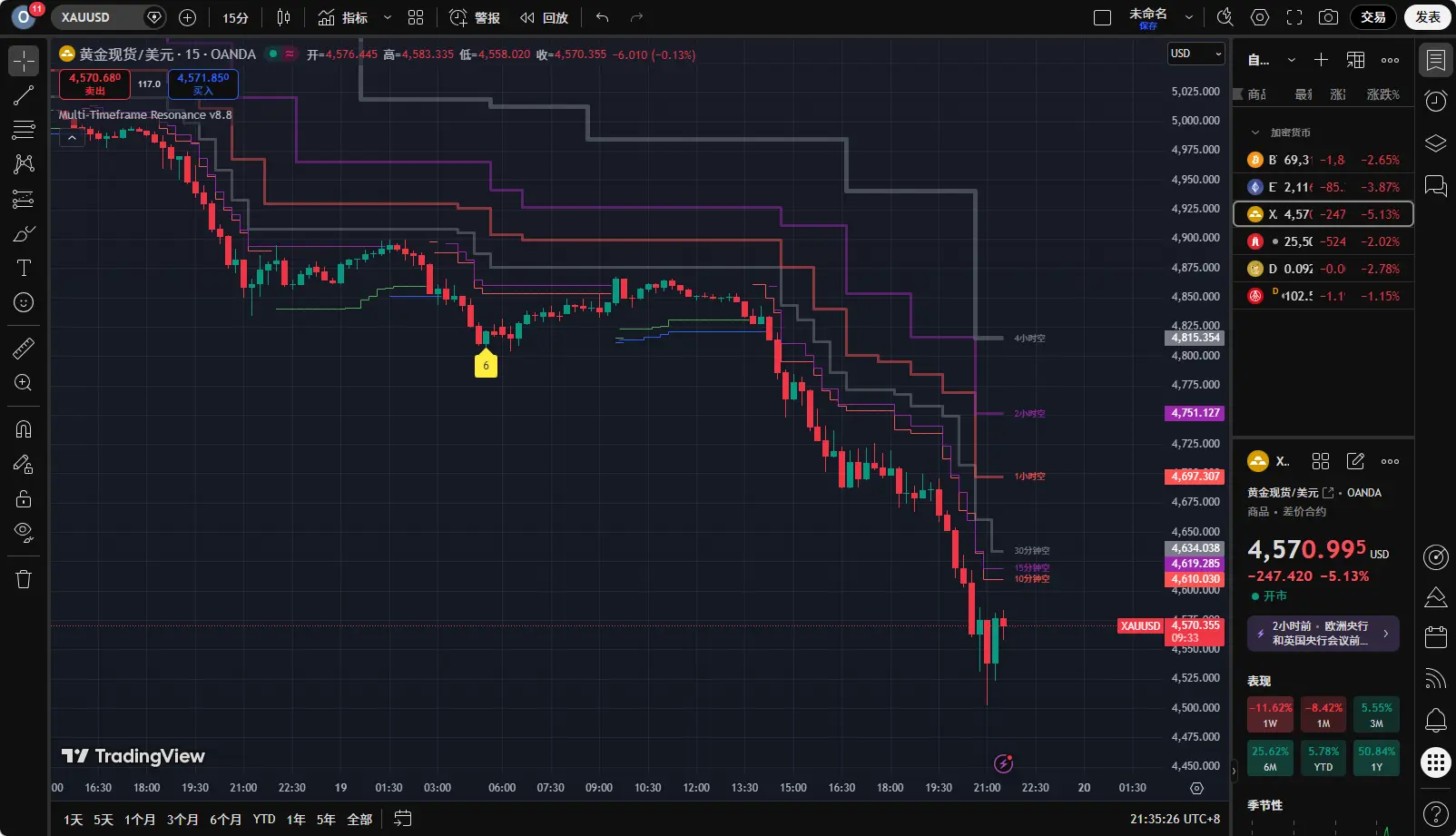
Task: Toggle the layout square checkbox icon
Action: pyautogui.click(x=1103, y=17)
